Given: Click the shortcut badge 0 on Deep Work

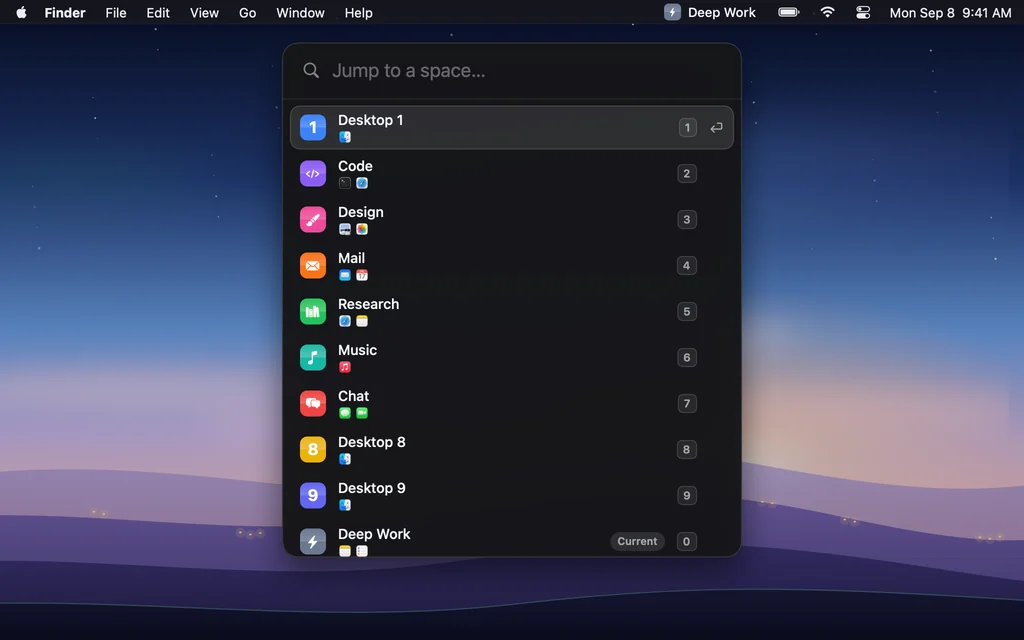Looking at the screenshot, I should [x=686, y=541].
